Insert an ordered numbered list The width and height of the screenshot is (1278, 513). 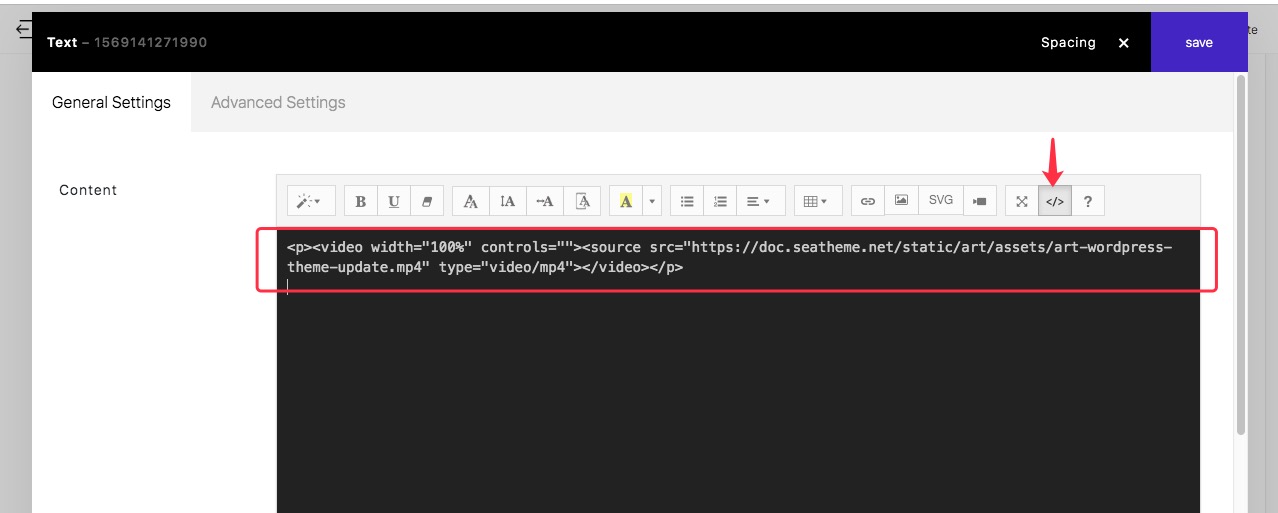click(720, 201)
